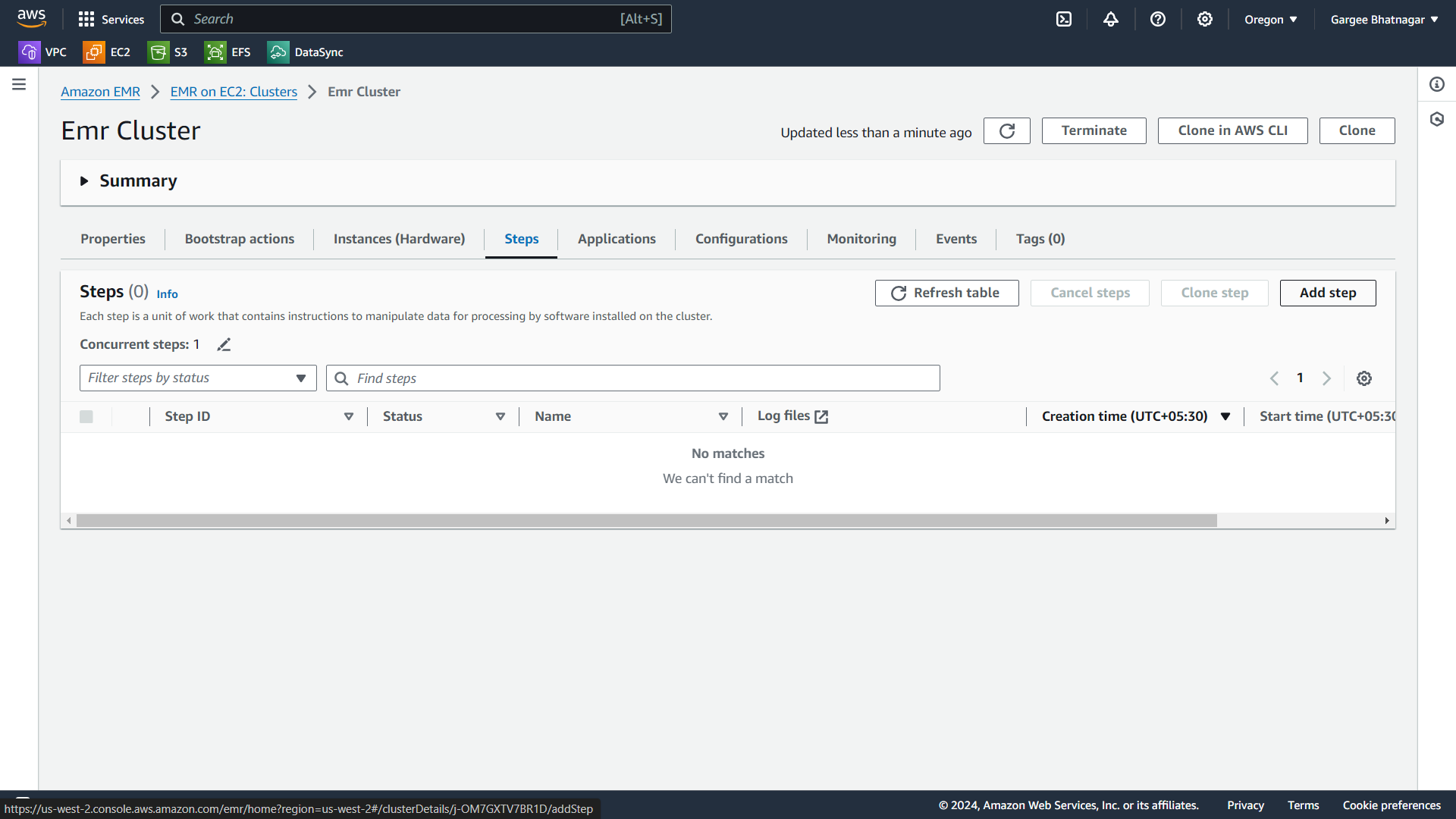Open EMR on EC2: Clusters breadcrumb link
The width and height of the screenshot is (1456, 819).
click(234, 92)
